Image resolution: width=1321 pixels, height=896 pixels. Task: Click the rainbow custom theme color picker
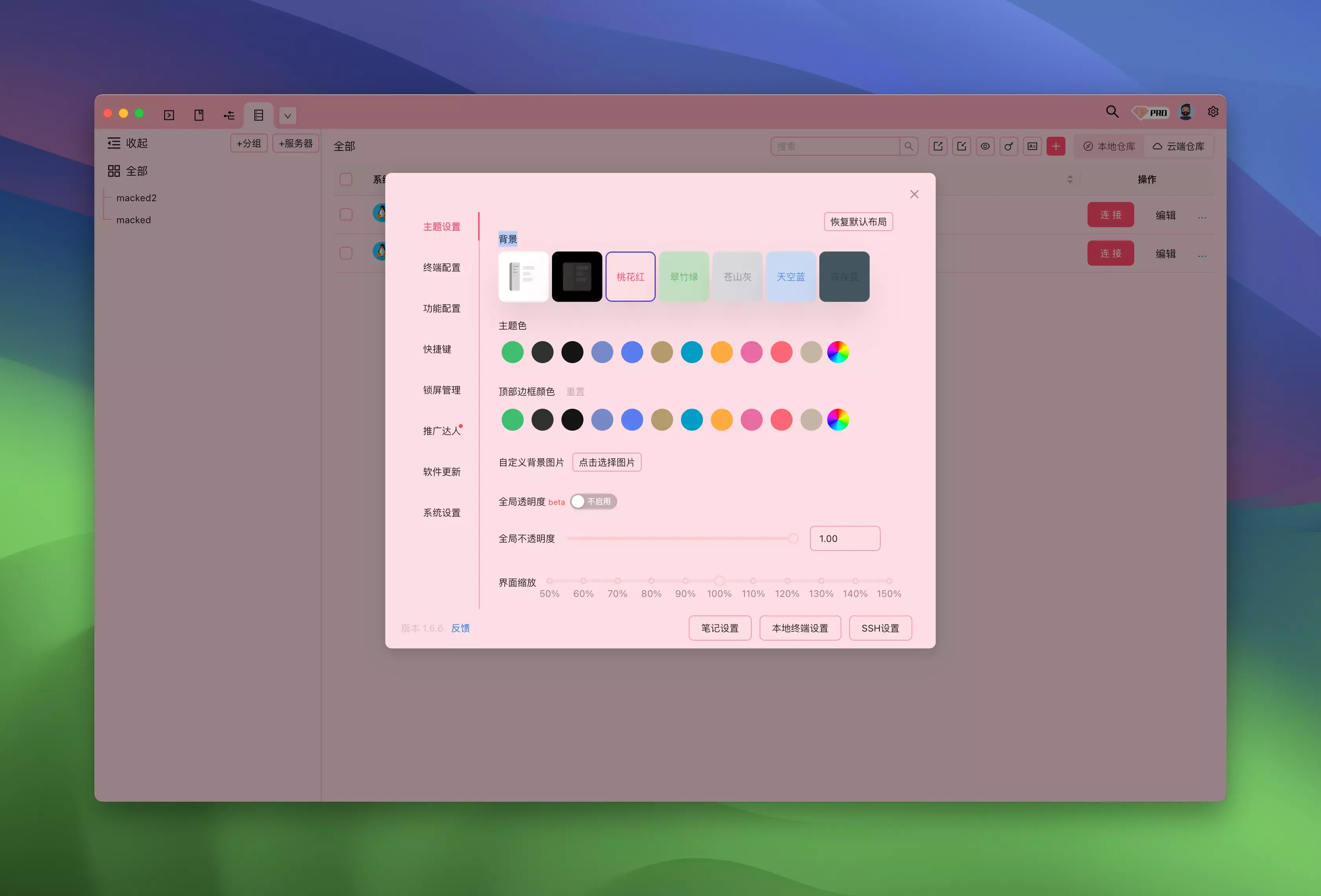(x=838, y=352)
